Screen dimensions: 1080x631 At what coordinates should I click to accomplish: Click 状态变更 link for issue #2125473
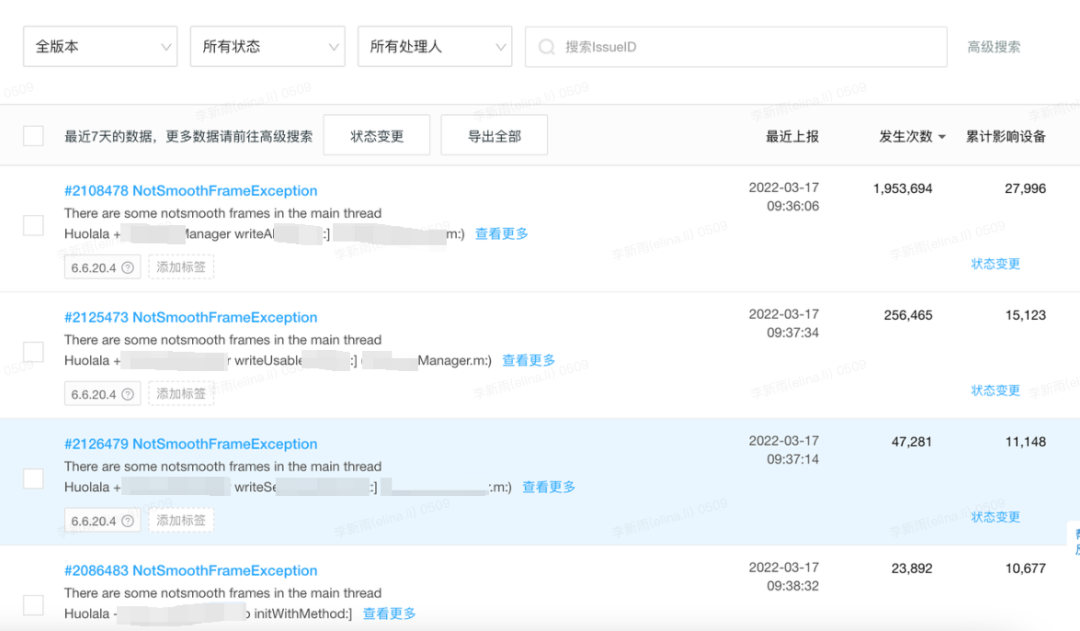pos(995,391)
